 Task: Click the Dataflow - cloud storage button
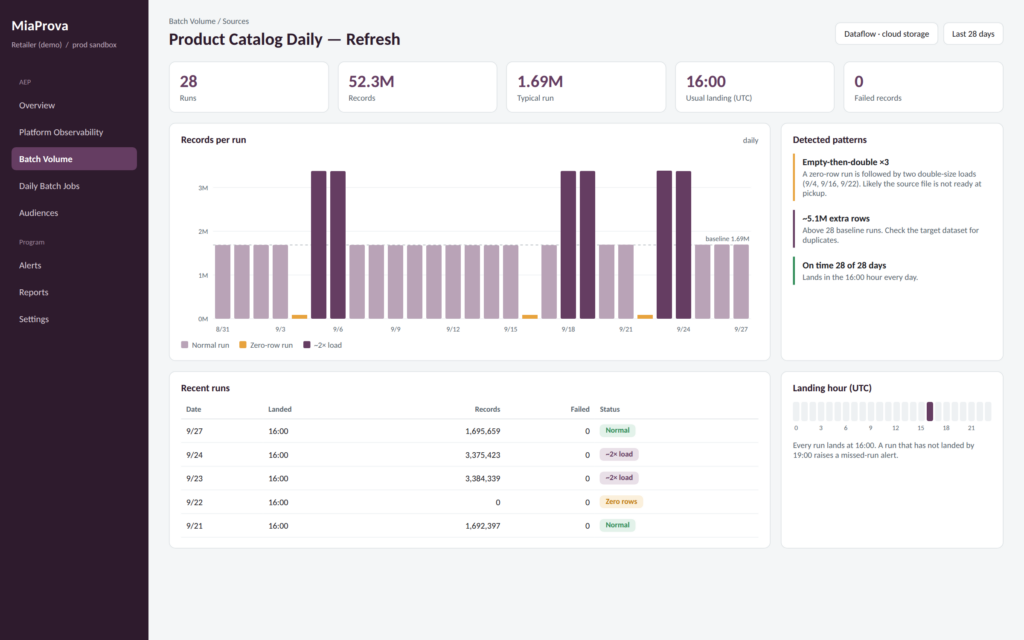click(886, 34)
